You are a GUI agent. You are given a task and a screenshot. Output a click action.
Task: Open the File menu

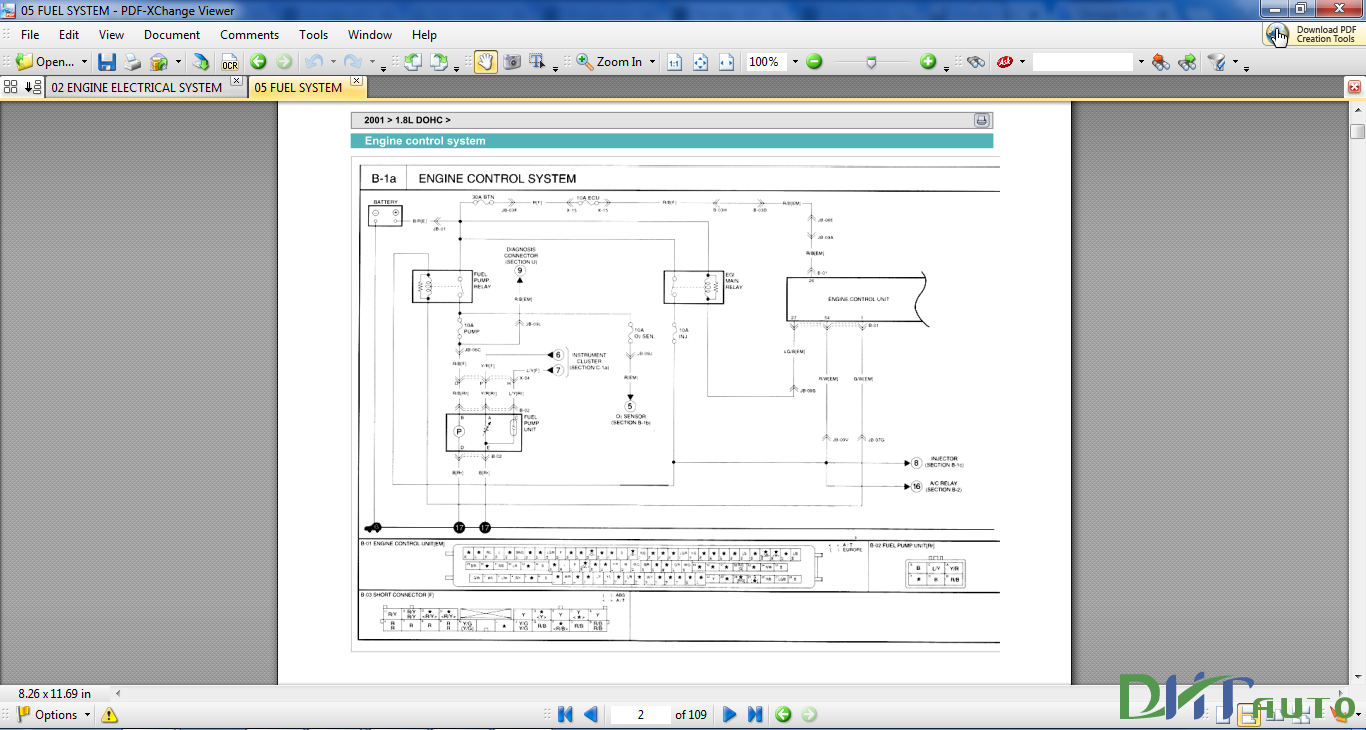click(x=30, y=35)
